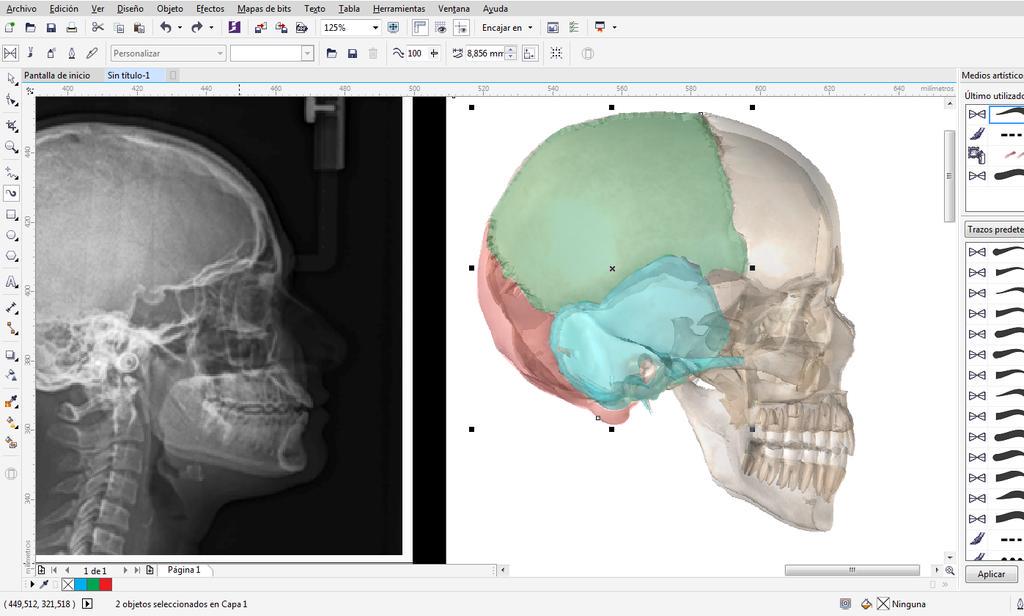
Task: Toggle Show Grid button
Action: coord(441,27)
